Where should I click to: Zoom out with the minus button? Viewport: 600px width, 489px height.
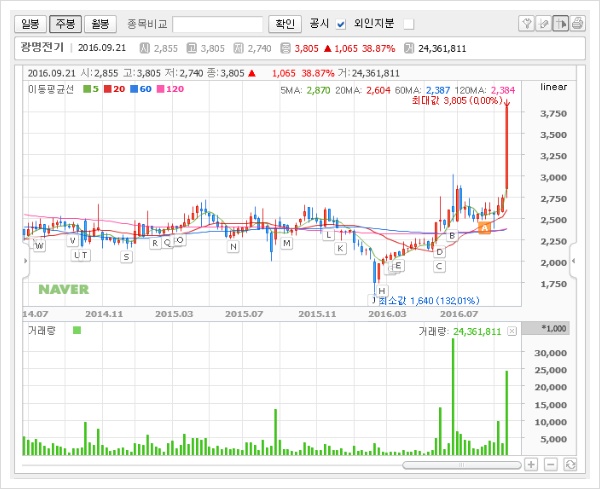(550, 464)
